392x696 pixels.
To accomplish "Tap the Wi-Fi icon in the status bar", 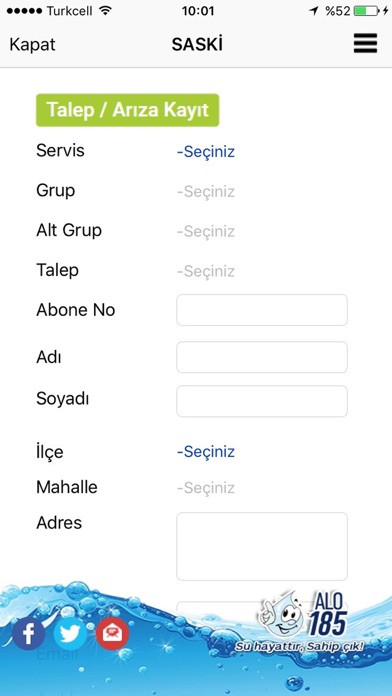I will (106, 11).
